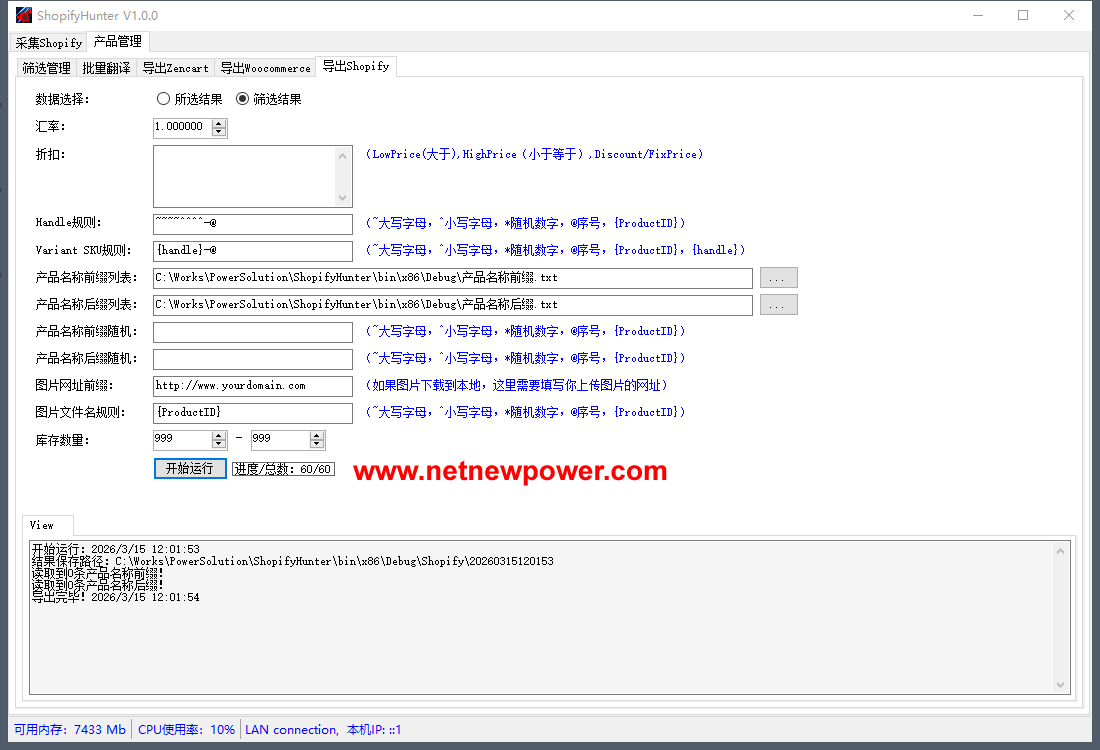
Task: Decrease the 汇率 value with down arrow
Action: tap(219, 132)
